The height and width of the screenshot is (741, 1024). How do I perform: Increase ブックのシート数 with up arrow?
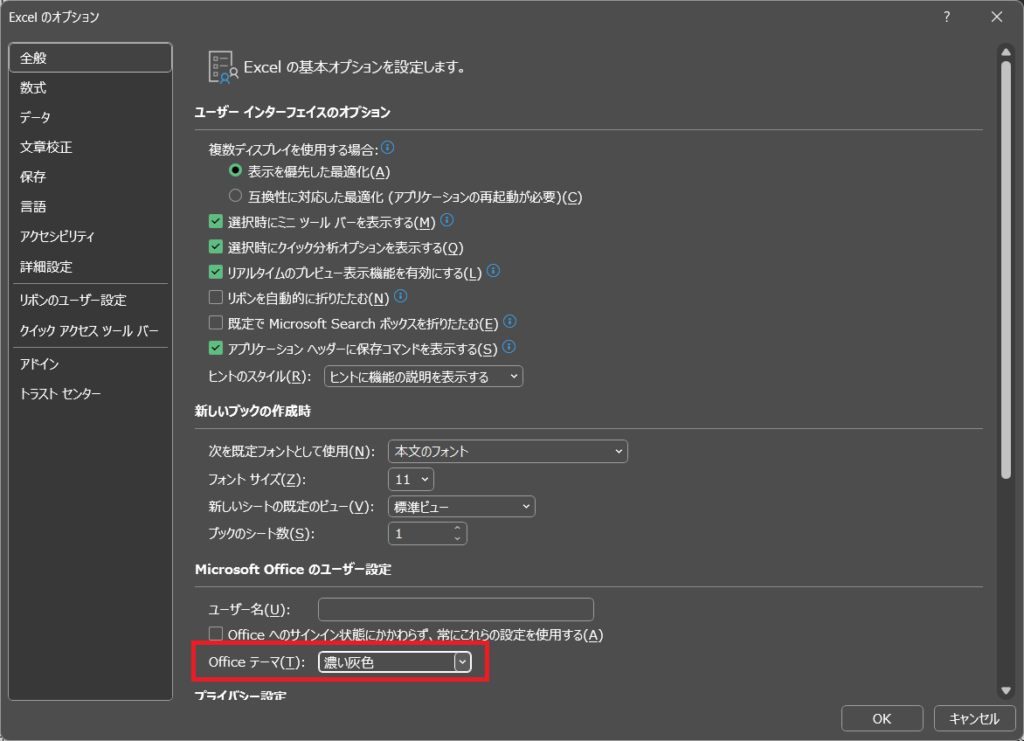click(458, 528)
